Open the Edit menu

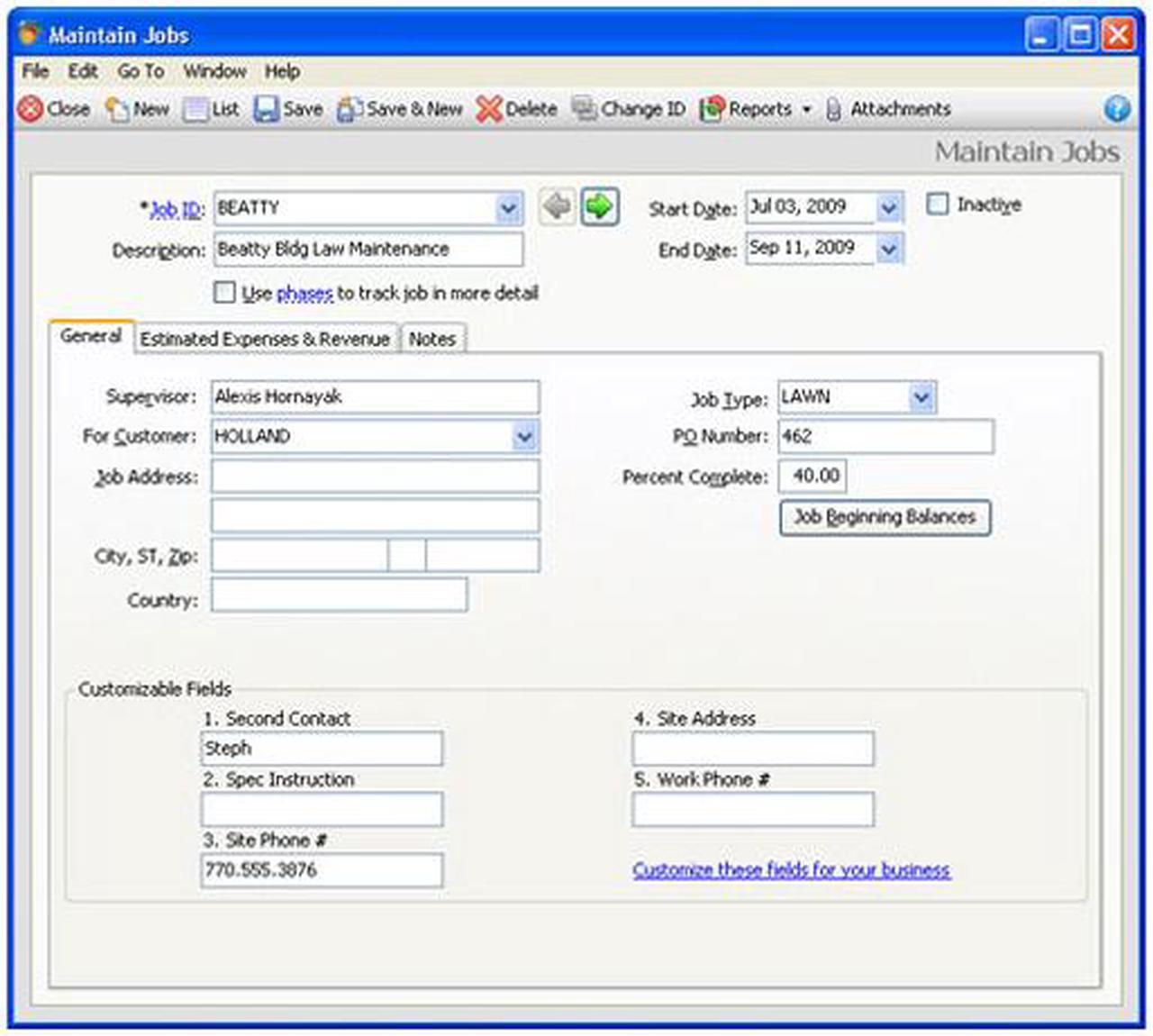pyautogui.click(x=83, y=71)
